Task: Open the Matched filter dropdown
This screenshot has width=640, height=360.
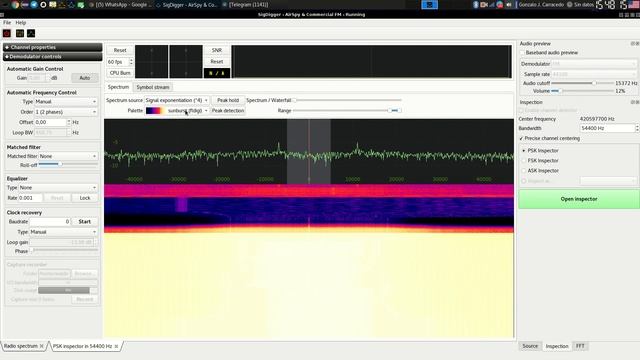Action: coord(68,156)
